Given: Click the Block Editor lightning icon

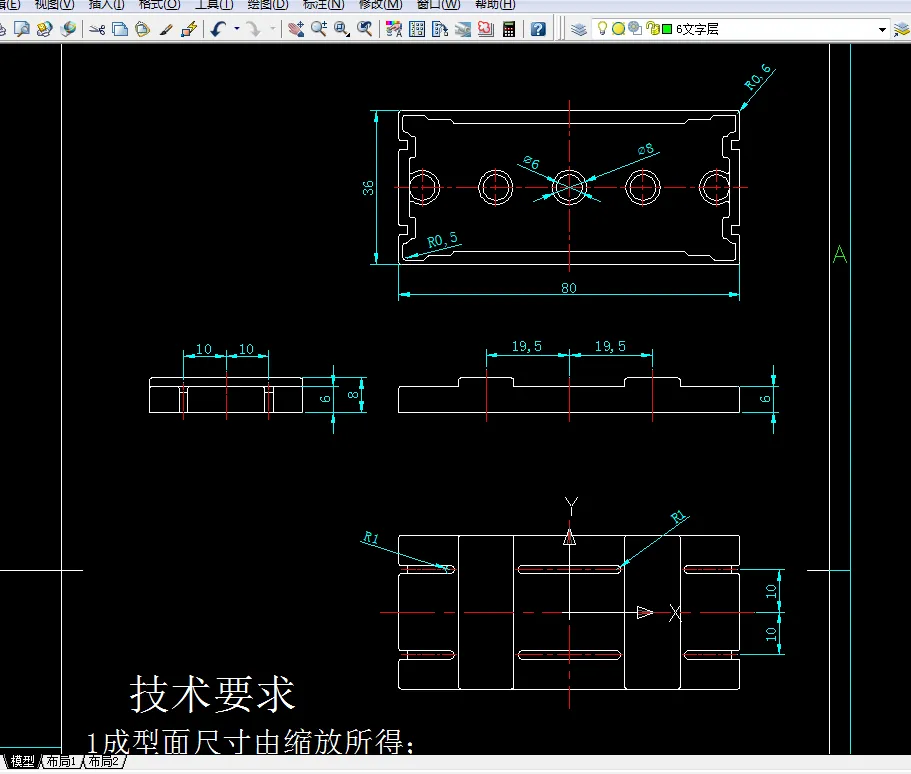Looking at the screenshot, I should pyautogui.click(x=189, y=29).
